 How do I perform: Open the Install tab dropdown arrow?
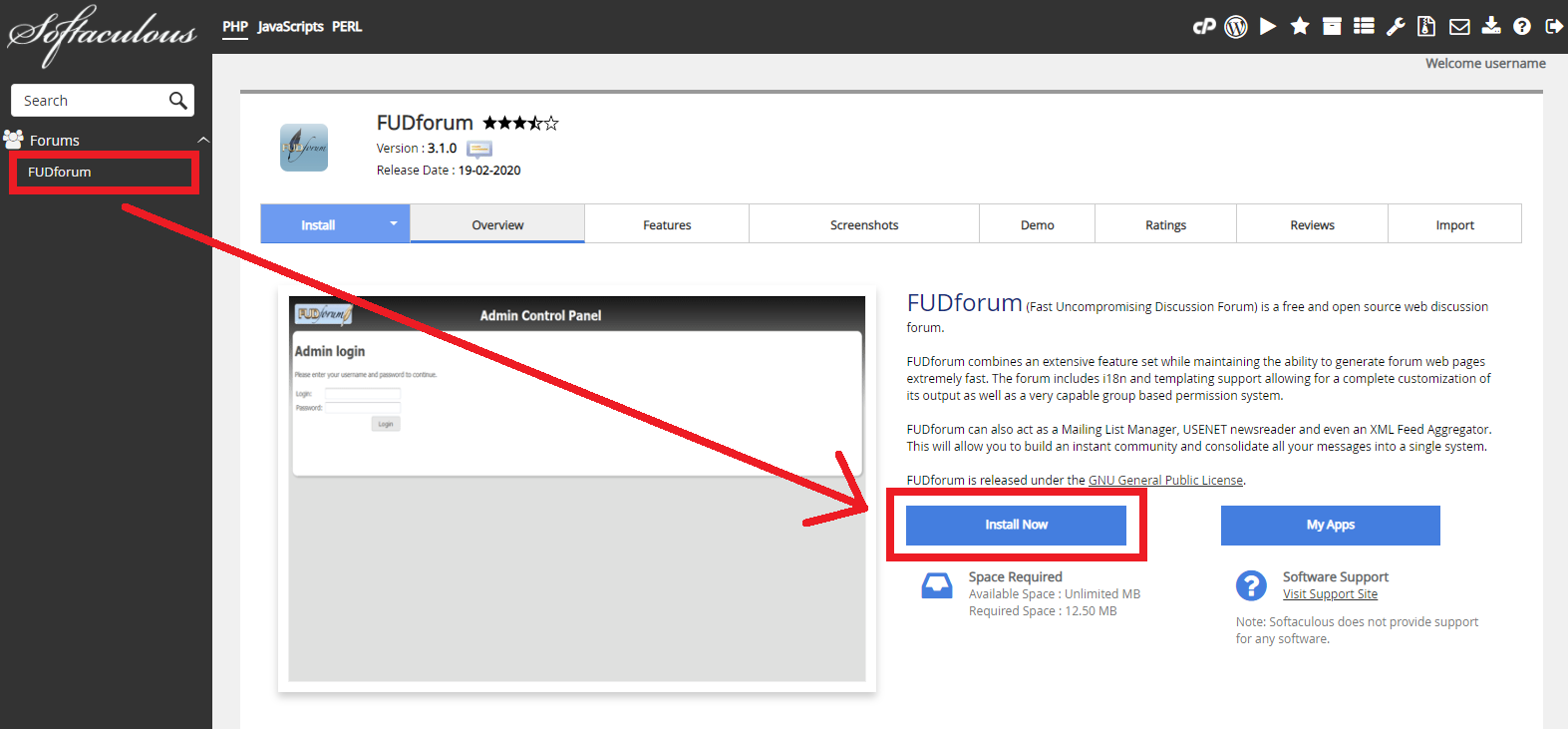point(394,224)
